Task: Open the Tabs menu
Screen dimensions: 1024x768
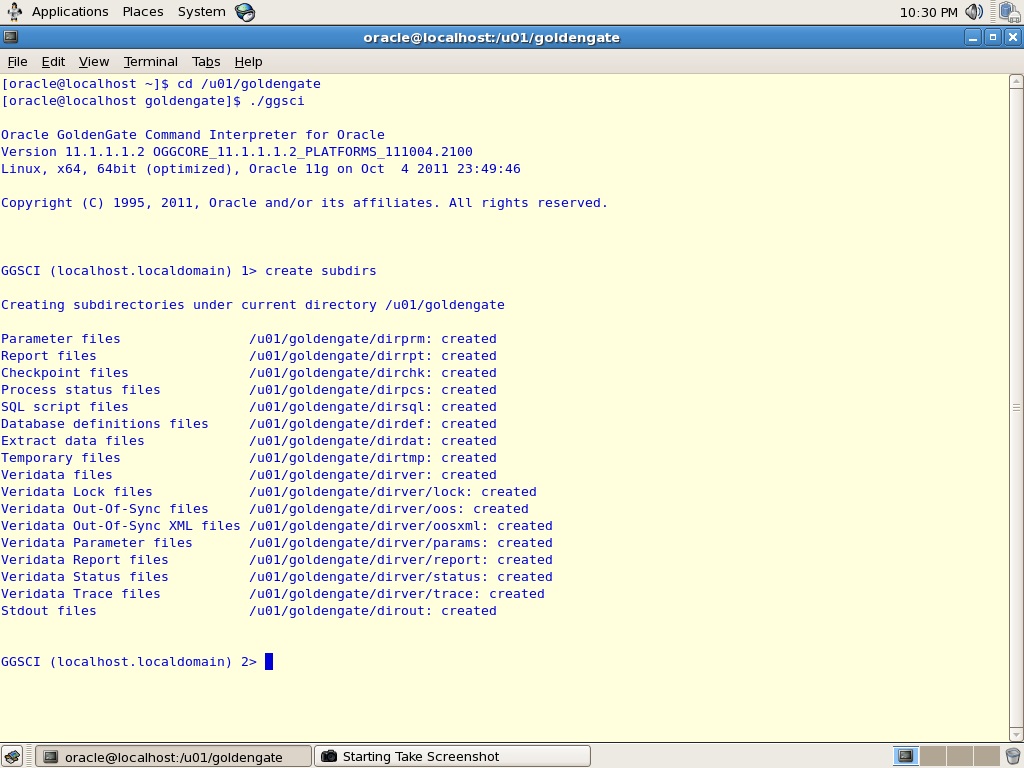Action: point(206,61)
